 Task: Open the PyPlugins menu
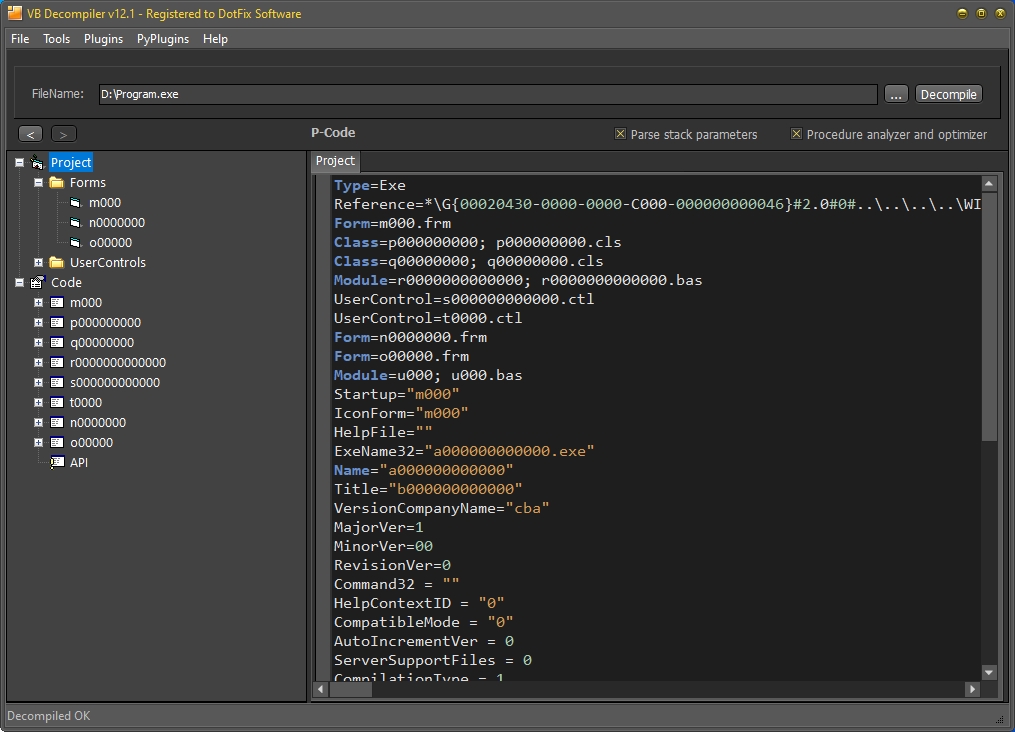[163, 39]
